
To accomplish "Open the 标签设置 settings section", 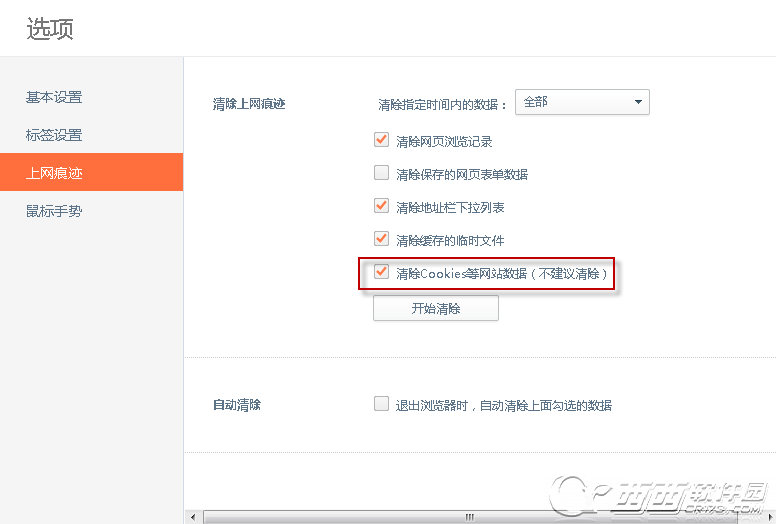I will pos(54,135).
